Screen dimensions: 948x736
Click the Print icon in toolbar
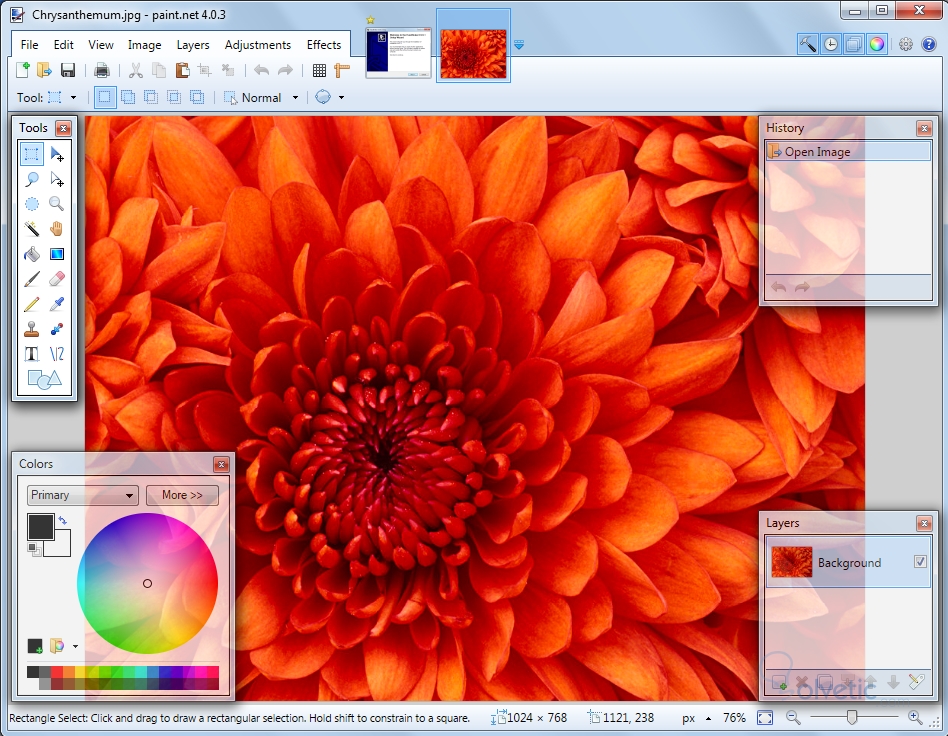coord(101,70)
